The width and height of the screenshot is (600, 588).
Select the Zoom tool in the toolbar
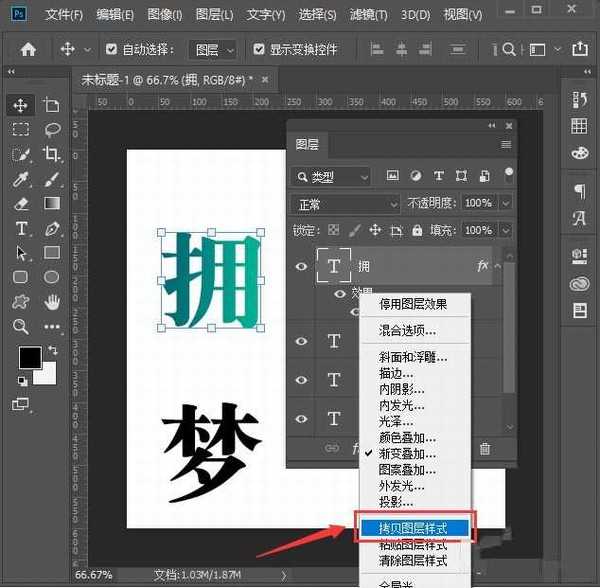[20, 326]
